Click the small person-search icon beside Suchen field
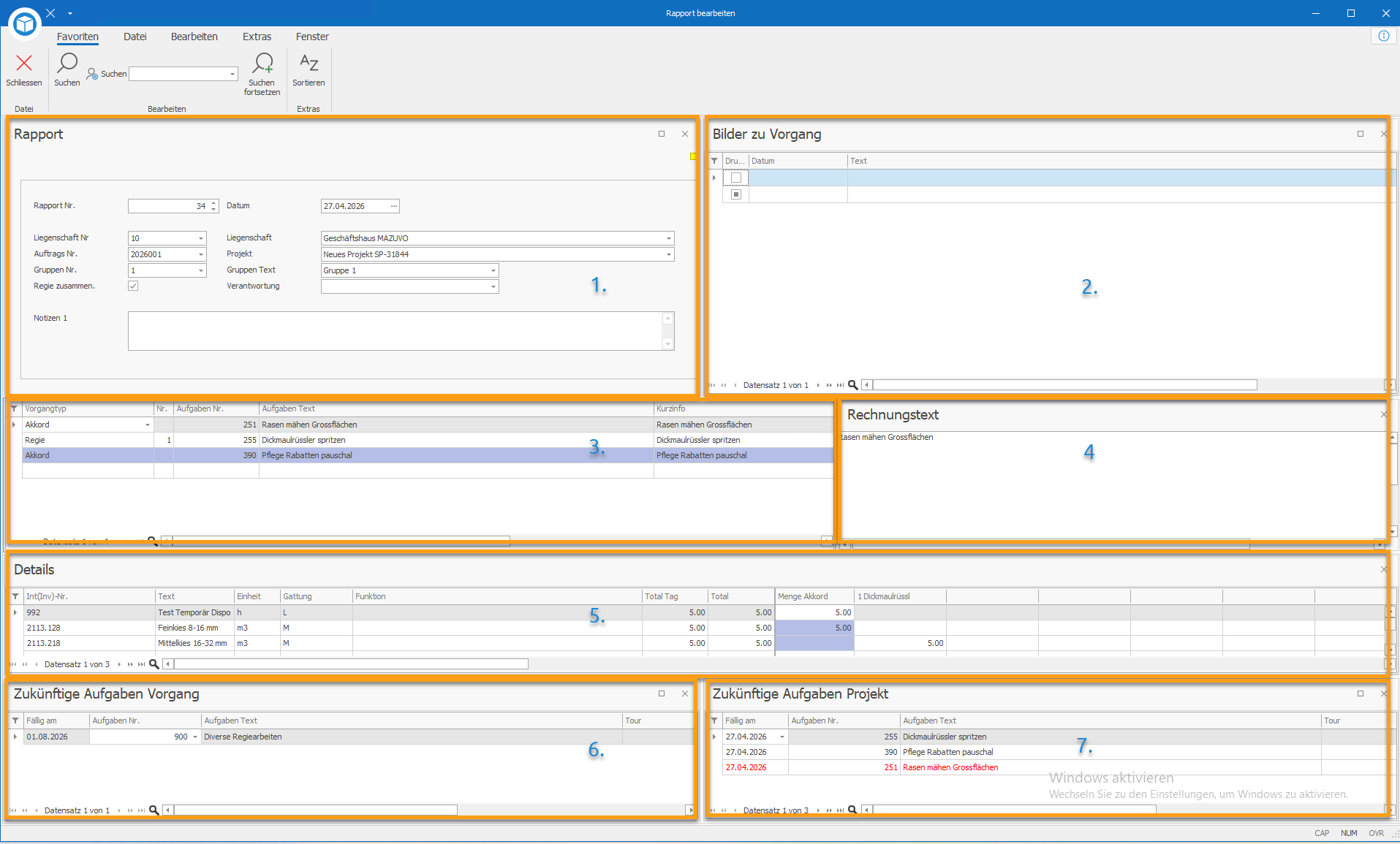 92,74
